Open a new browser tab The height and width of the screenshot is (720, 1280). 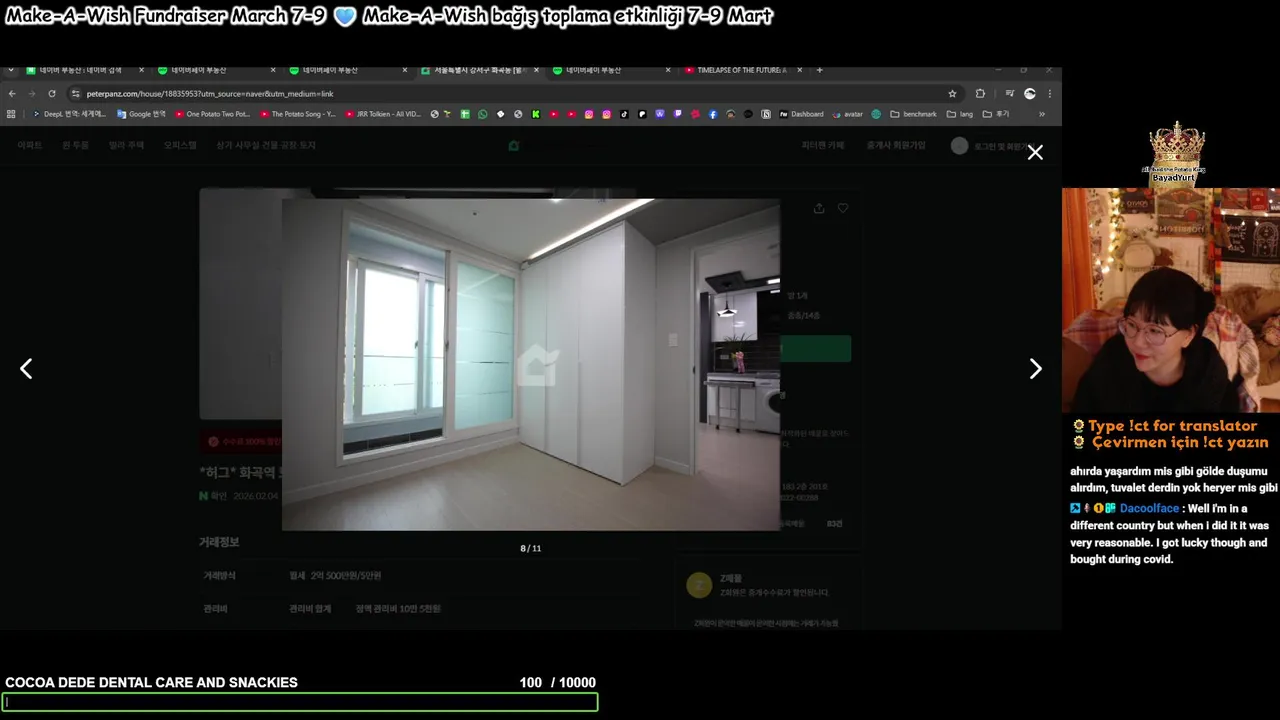coord(820,70)
